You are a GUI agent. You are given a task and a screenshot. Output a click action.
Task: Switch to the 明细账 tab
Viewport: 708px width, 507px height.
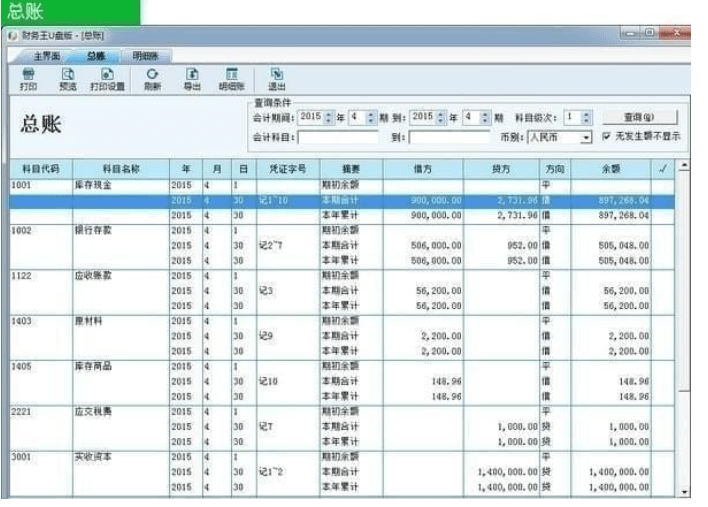click(145, 56)
